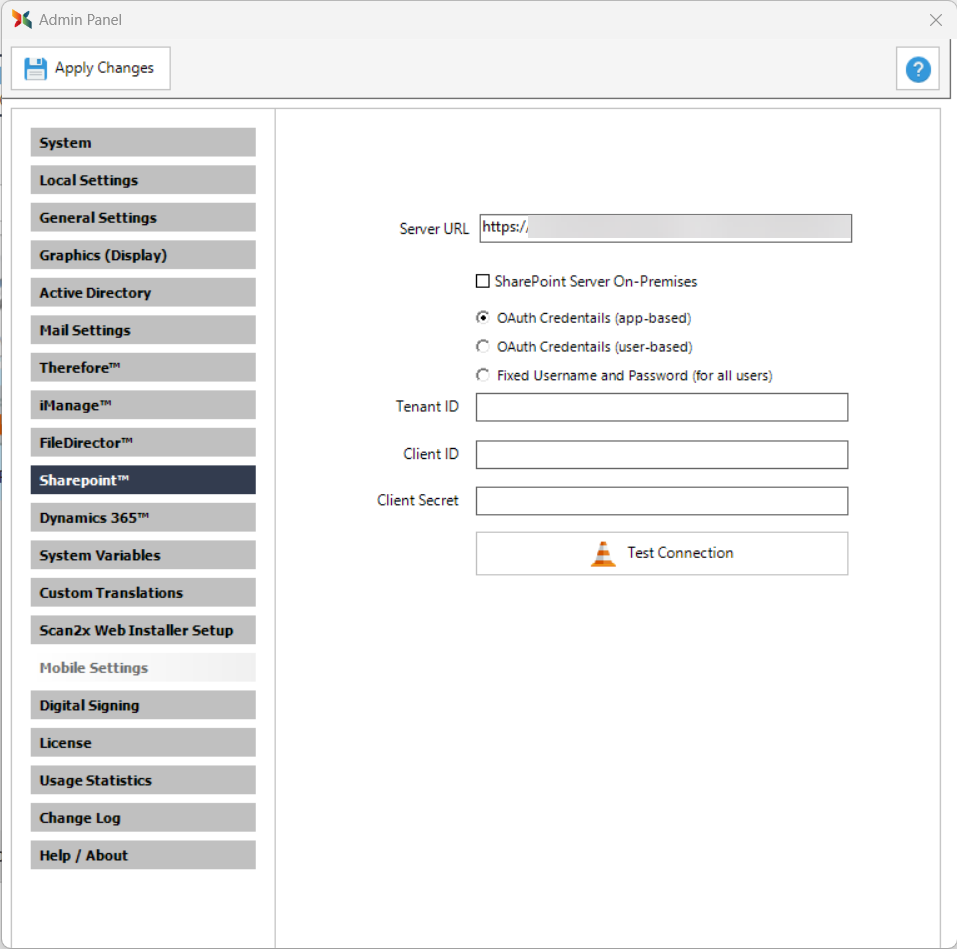Open the System settings section

[143, 143]
